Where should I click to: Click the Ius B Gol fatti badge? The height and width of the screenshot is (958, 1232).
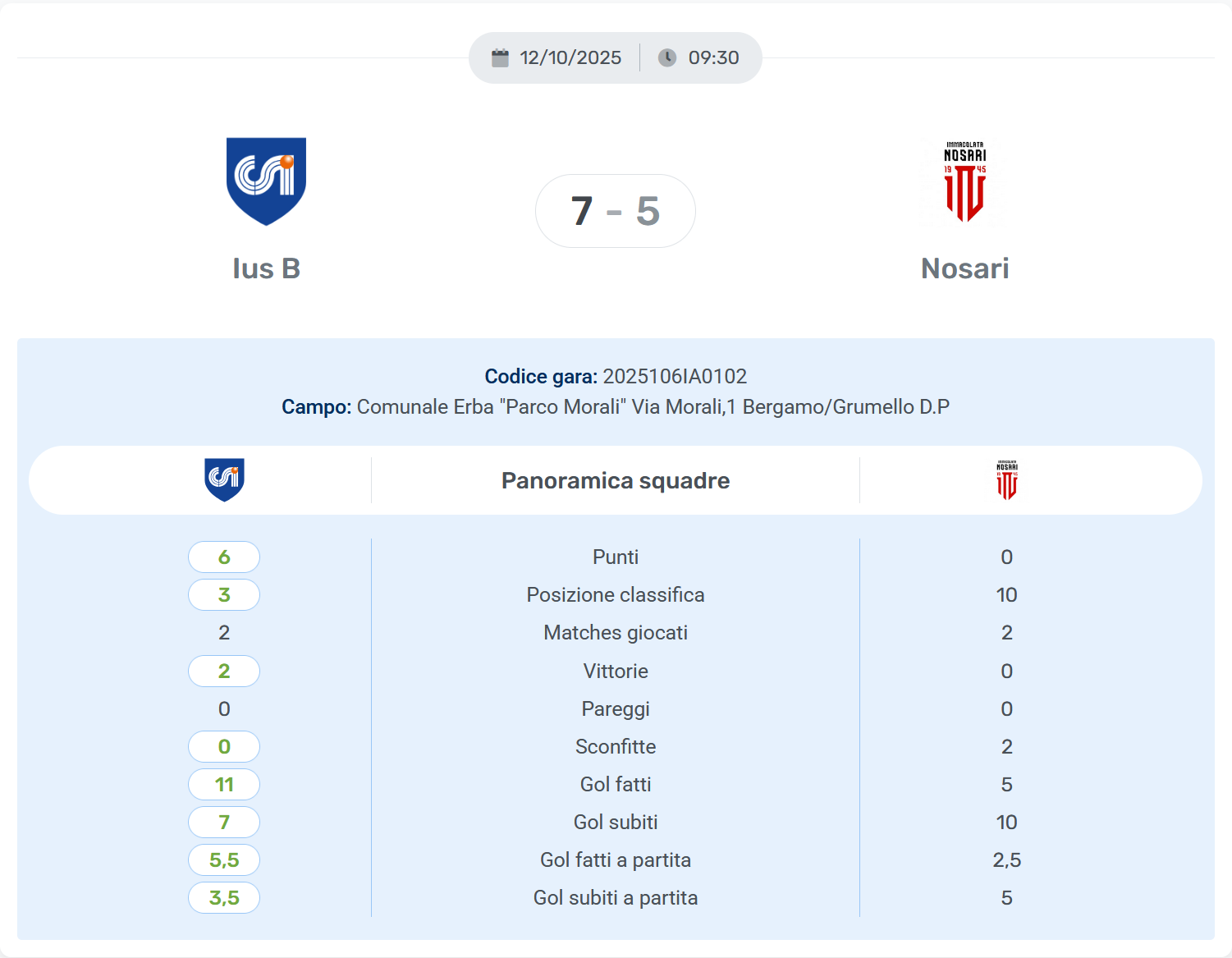click(224, 784)
